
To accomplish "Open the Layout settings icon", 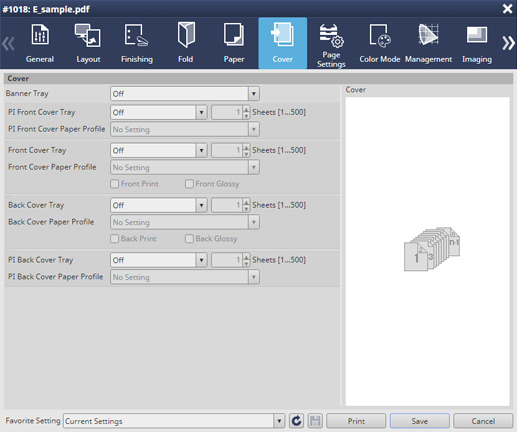I will pos(88,35).
